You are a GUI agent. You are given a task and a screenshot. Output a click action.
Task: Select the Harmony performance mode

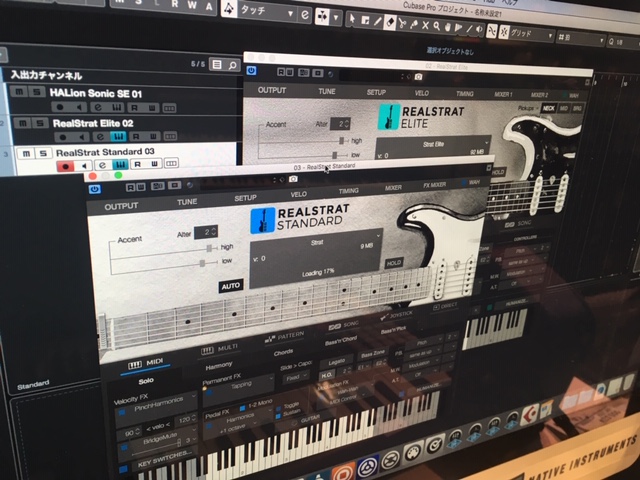(219, 366)
